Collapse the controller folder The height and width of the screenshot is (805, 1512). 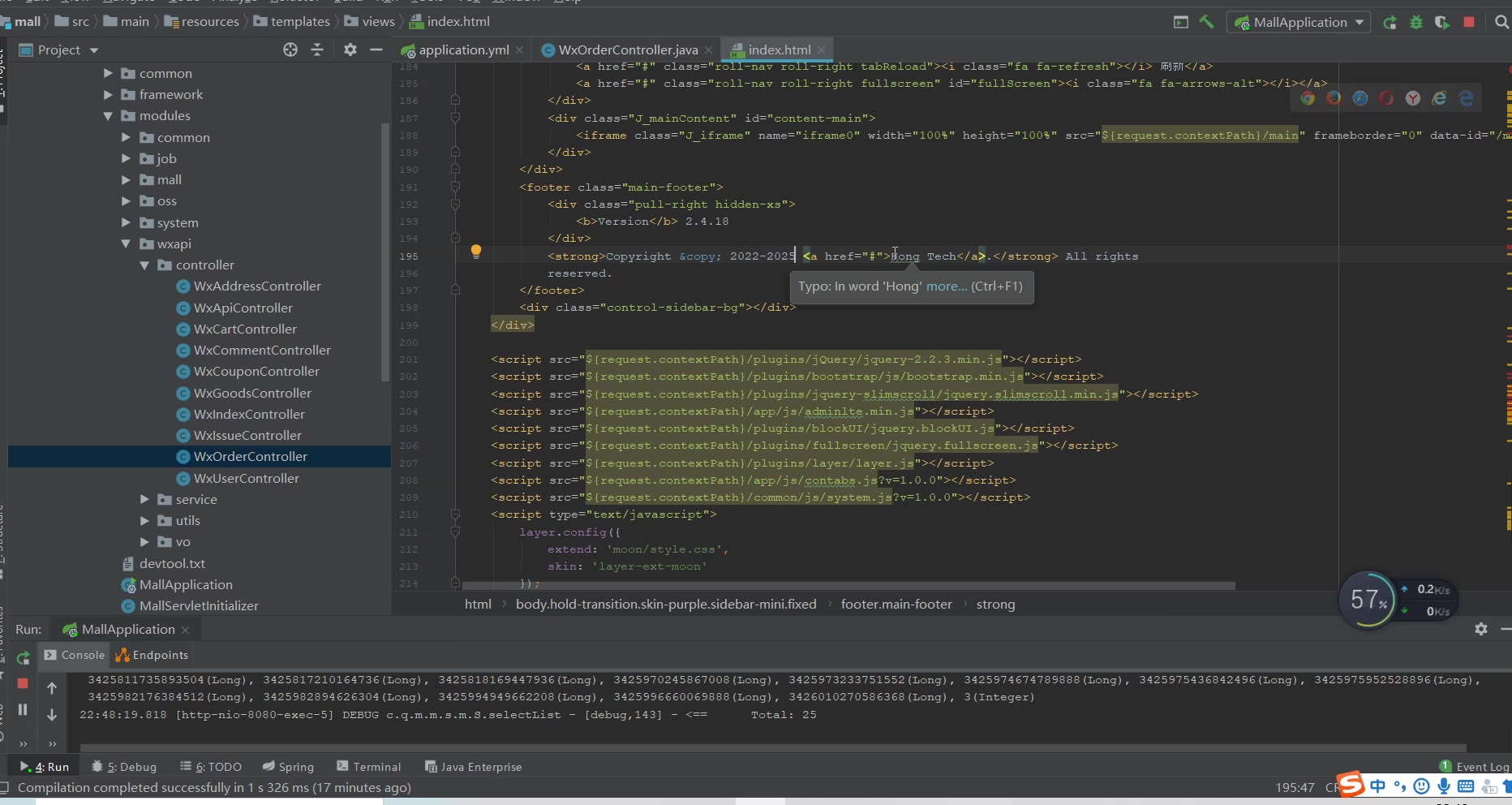coord(144,265)
